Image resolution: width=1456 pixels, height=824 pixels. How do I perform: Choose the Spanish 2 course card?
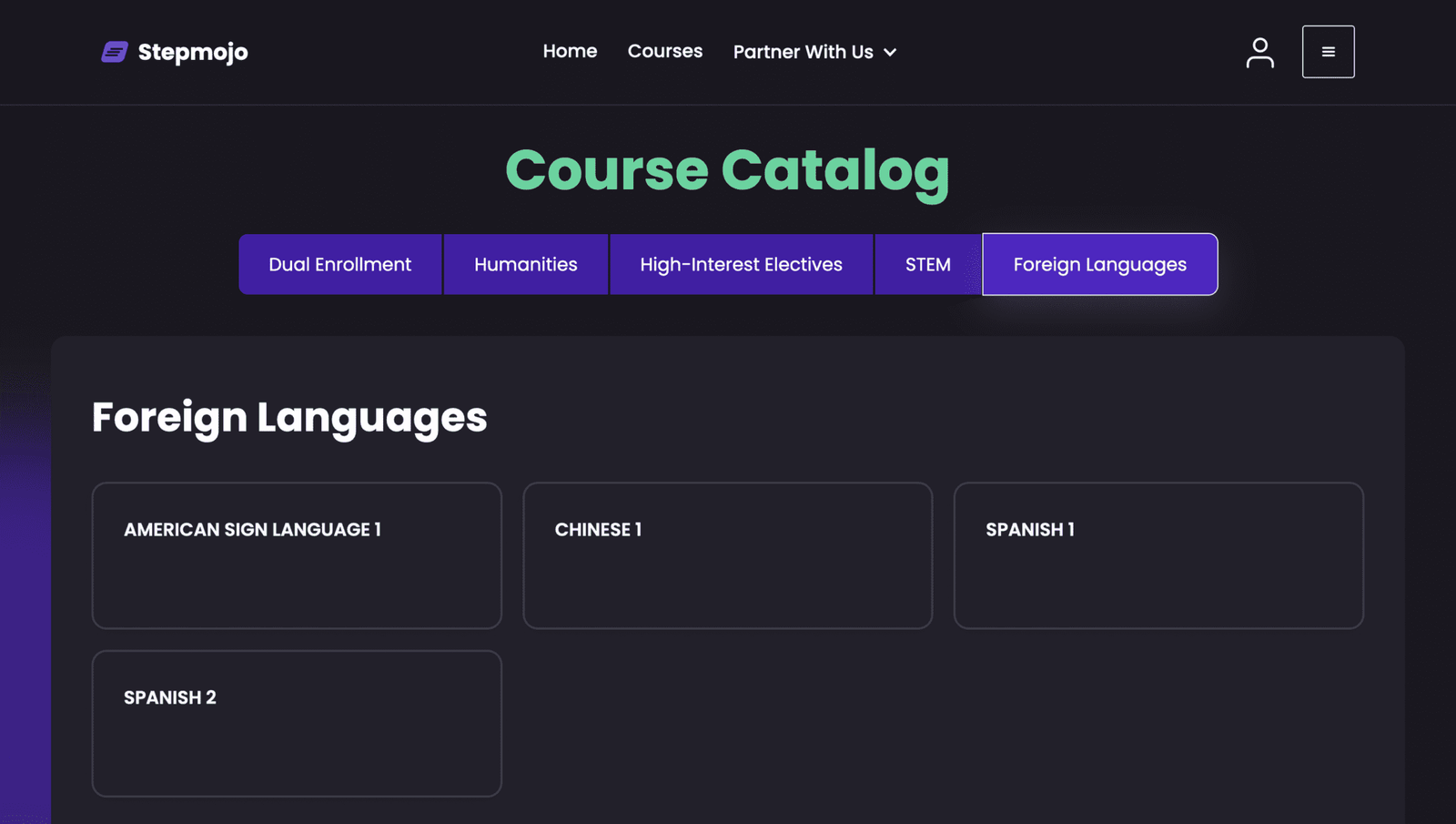tap(297, 723)
